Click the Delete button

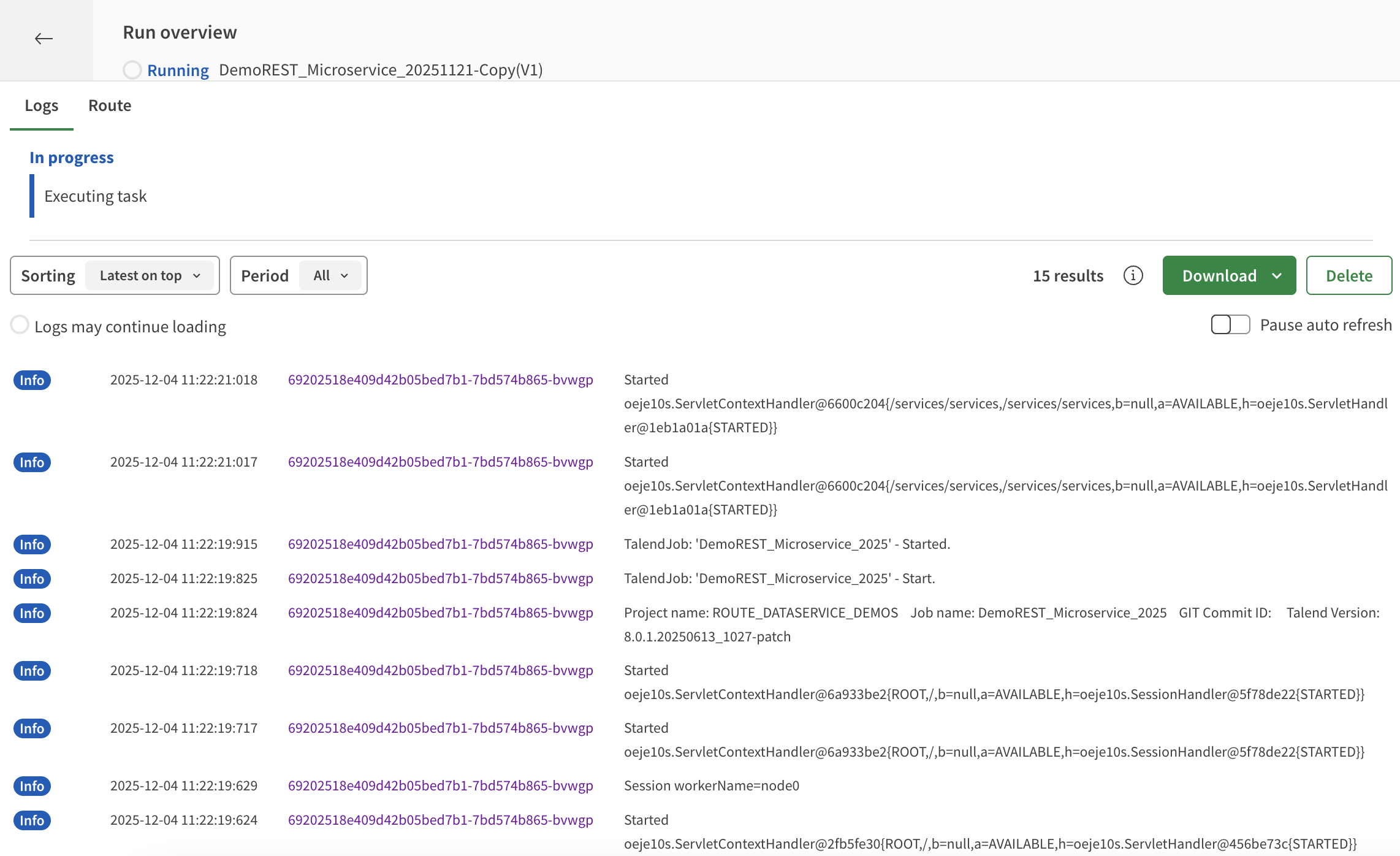click(x=1349, y=276)
